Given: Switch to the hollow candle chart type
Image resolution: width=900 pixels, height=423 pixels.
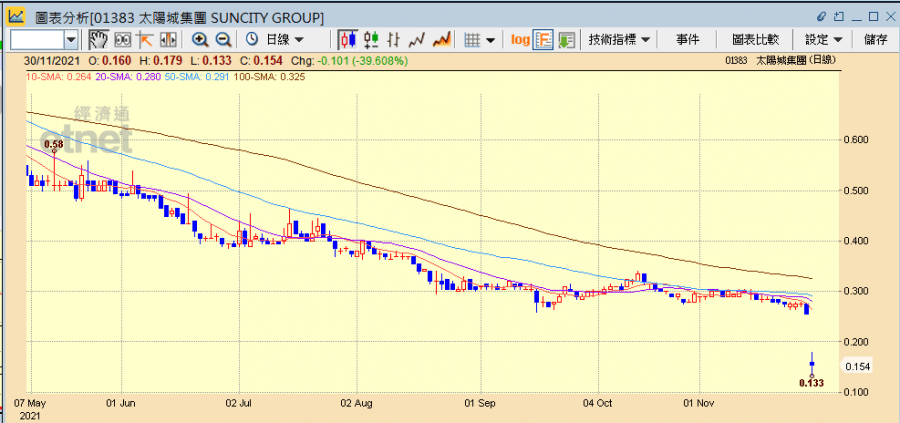Looking at the screenshot, I should pyautogui.click(x=371, y=39).
